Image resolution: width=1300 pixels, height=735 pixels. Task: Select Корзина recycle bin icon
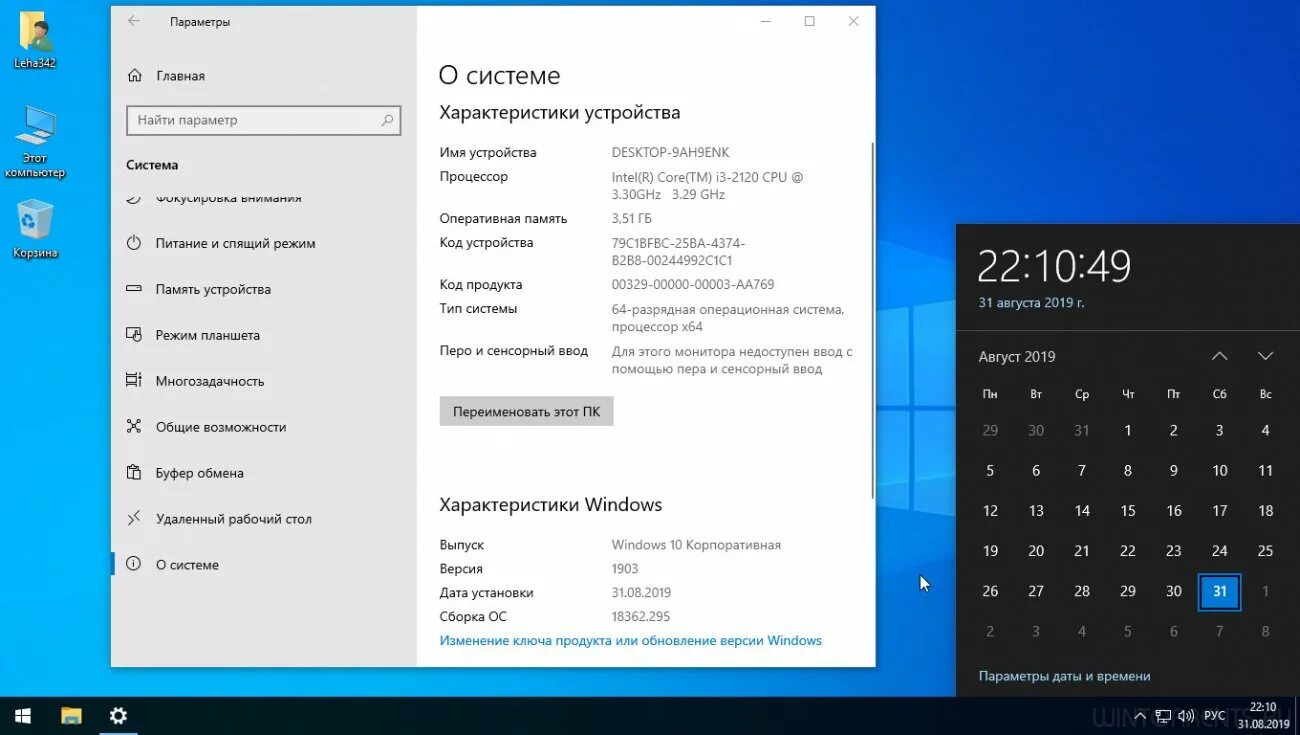[35, 229]
